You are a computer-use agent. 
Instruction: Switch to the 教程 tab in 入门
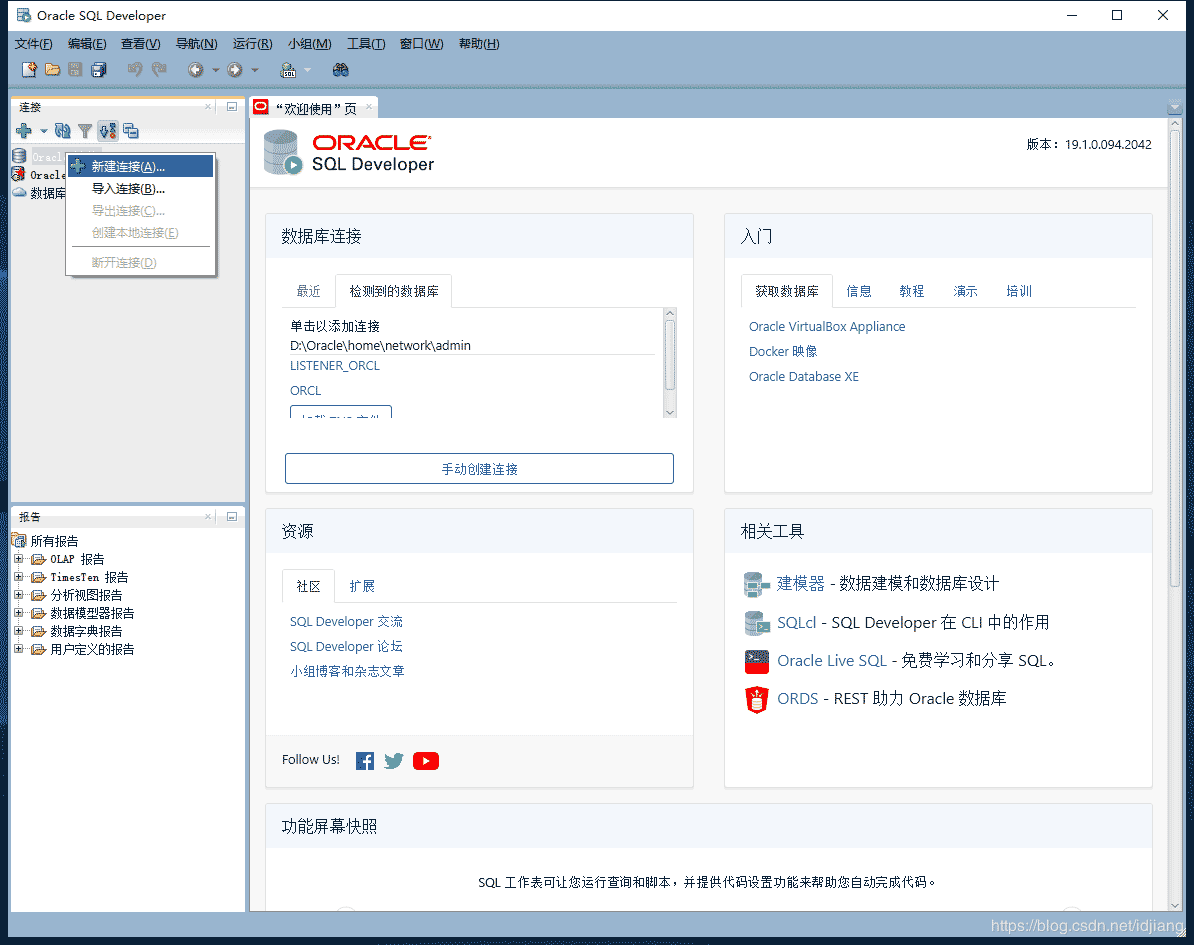coord(911,291)
